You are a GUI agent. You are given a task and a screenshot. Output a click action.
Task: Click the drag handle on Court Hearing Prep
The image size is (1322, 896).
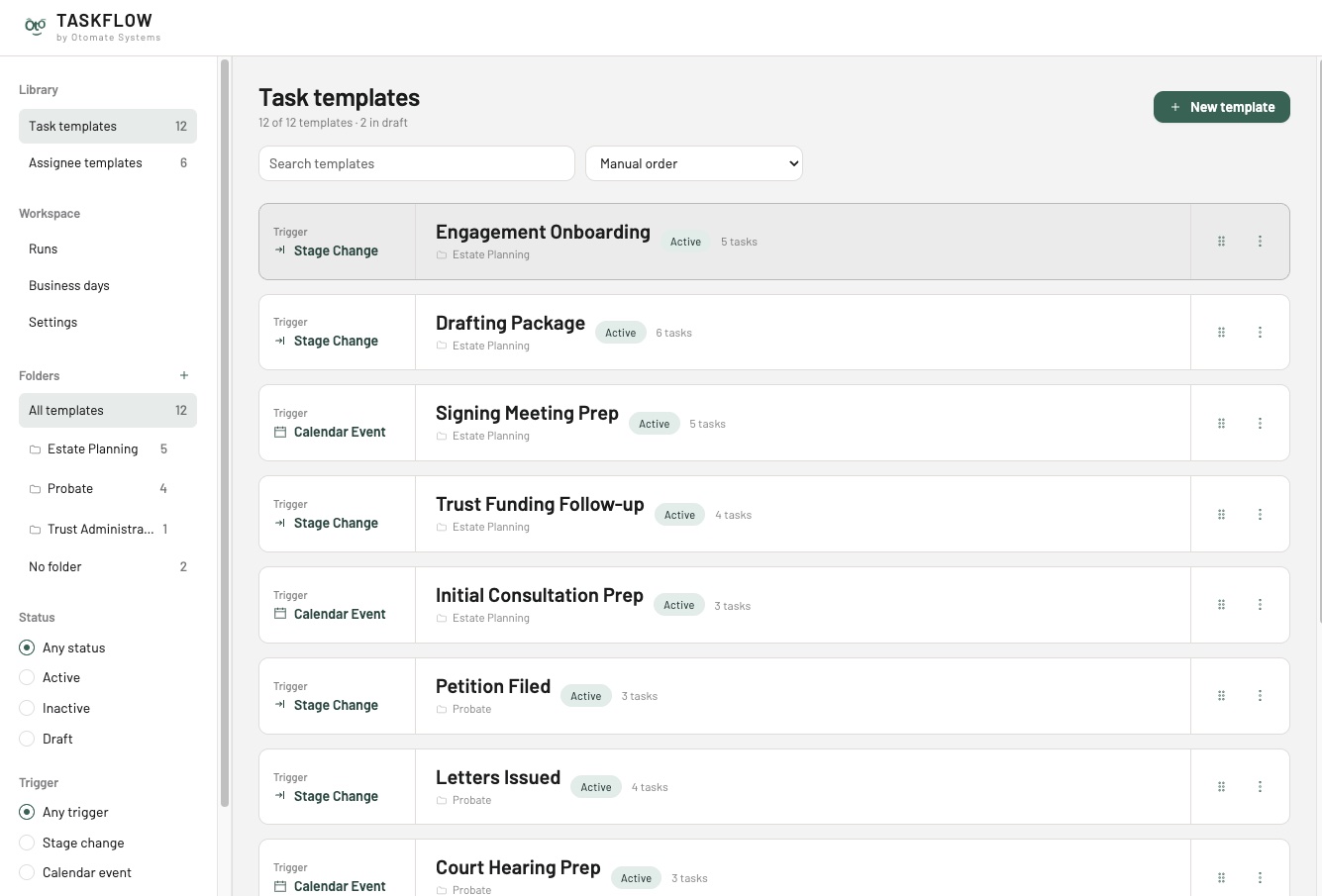tap(1221, 878)
